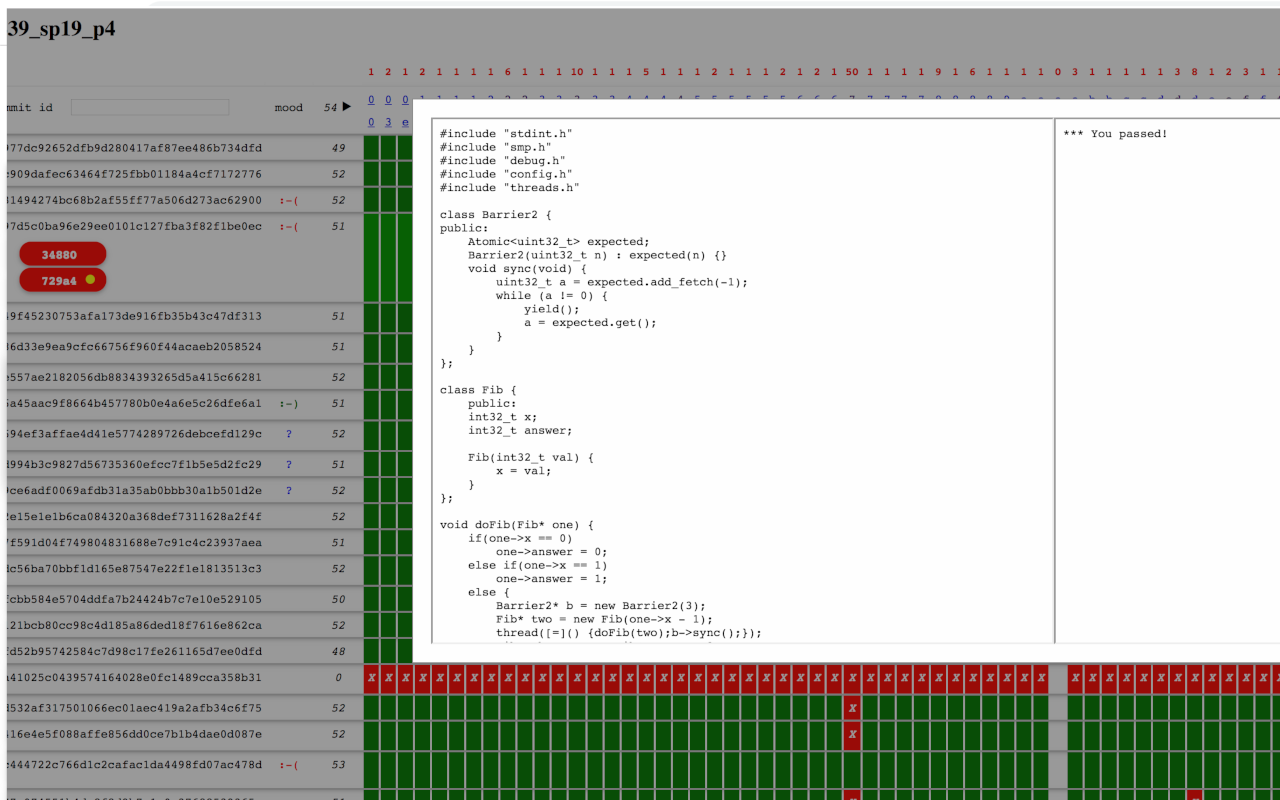Click the commit id filter input field

point(150,107)
